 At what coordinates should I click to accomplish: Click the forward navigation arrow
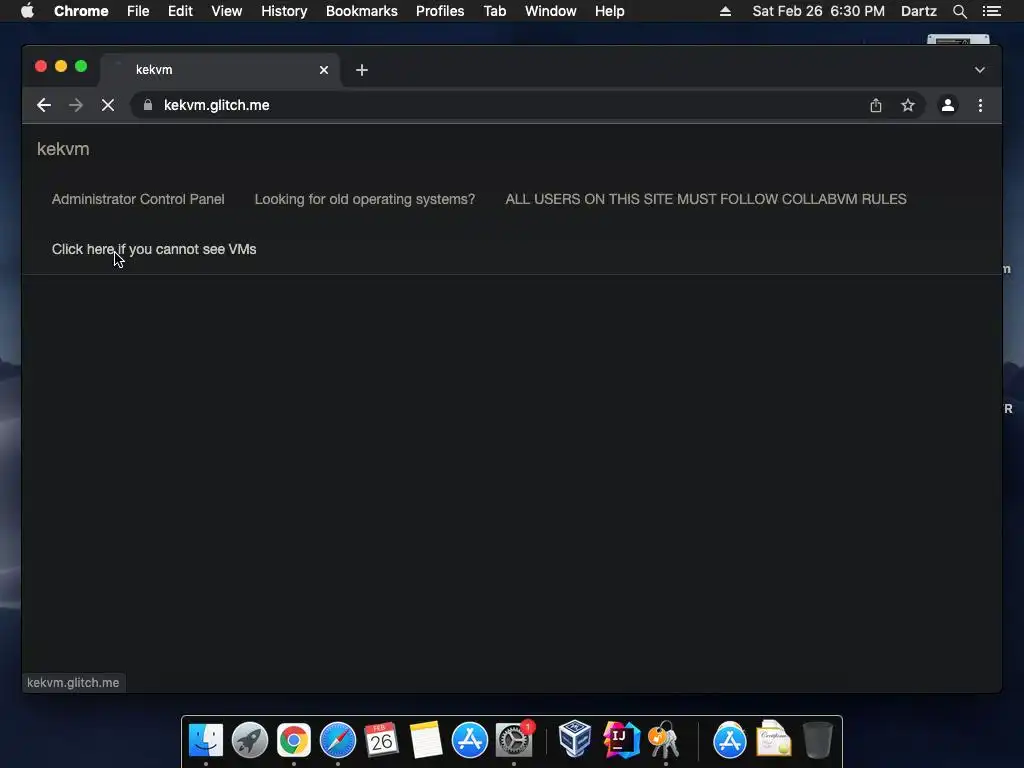click(x=76, y=105)
